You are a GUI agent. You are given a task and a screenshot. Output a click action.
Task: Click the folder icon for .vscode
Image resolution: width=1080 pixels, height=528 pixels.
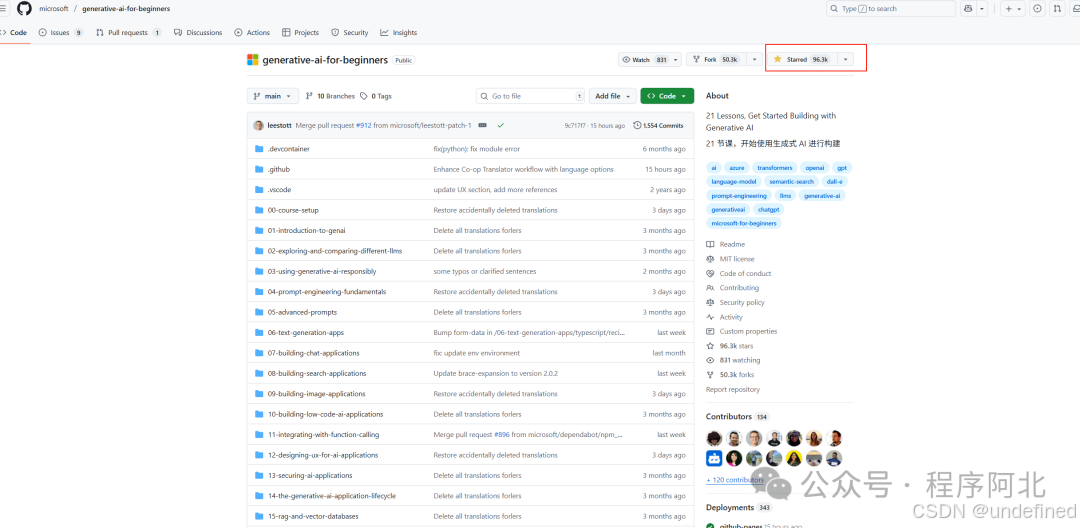click(x=259, y=189)
